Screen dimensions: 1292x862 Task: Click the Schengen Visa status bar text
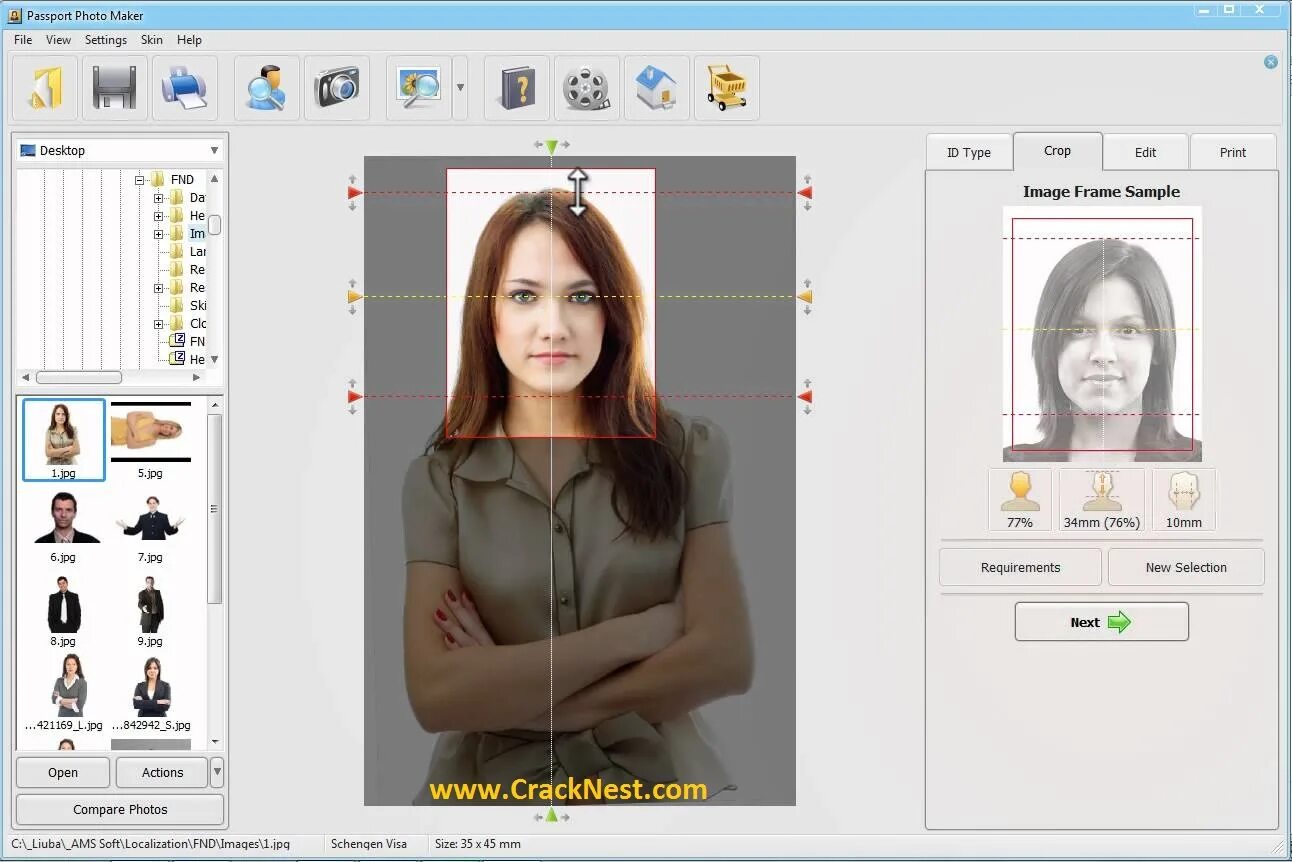click(369, 844)
